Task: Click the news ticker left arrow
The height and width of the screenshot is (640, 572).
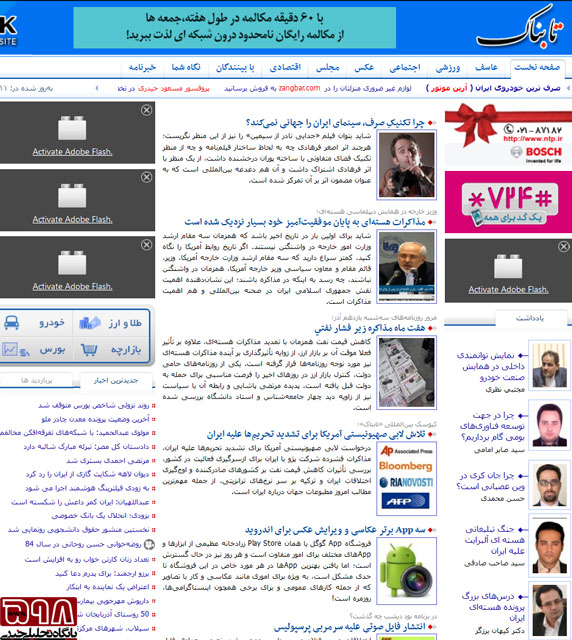Action: 97,88
